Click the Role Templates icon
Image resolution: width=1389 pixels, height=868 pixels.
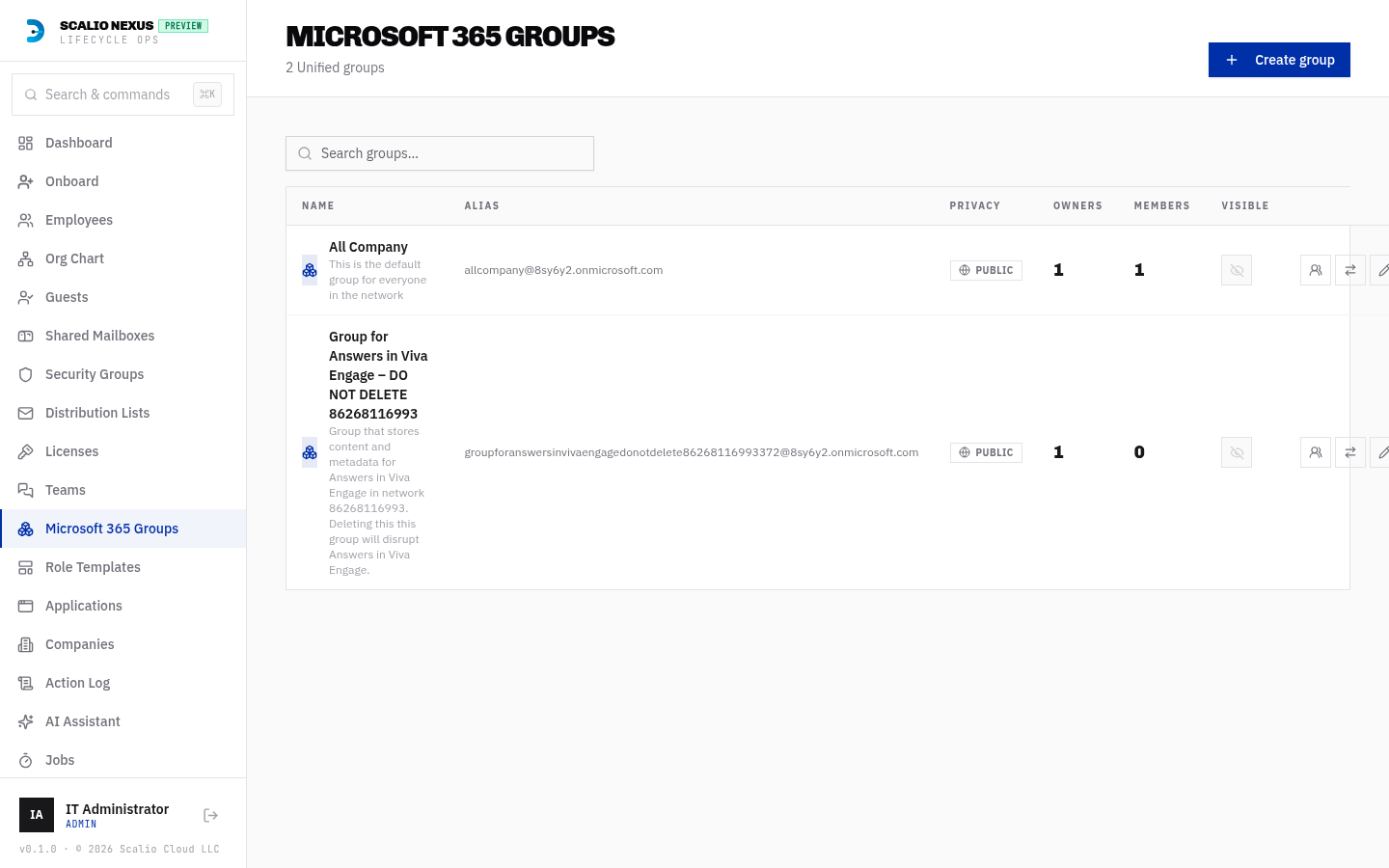26,567
